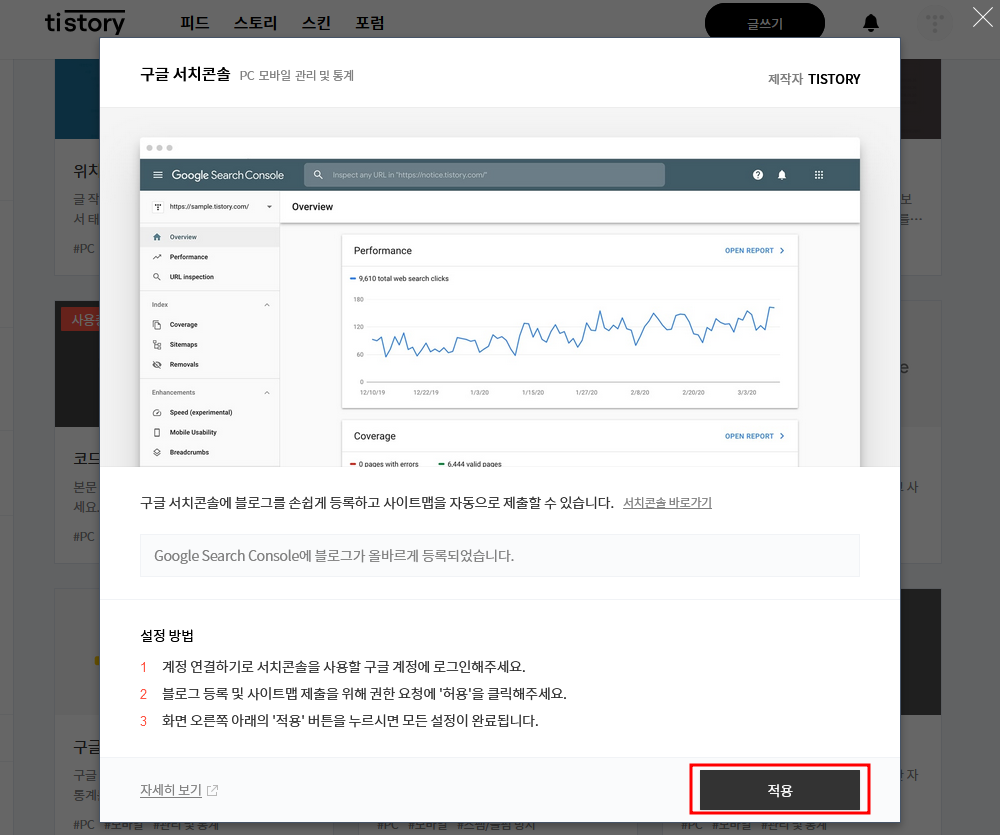Open the 자세히 보기 details link

click(170, 790)
